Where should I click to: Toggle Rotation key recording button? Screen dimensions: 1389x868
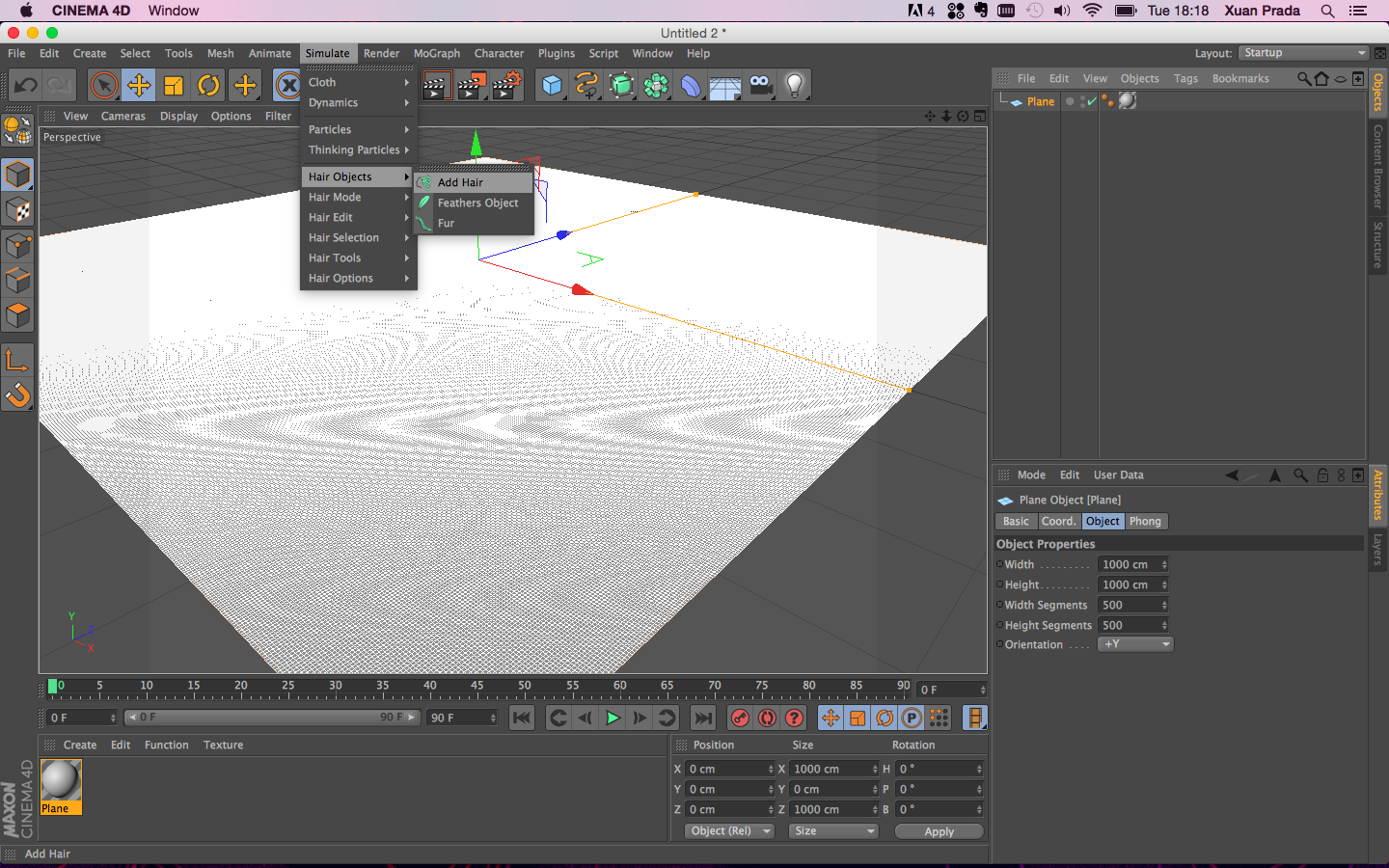pyautogui.click(x=885, y=718)
